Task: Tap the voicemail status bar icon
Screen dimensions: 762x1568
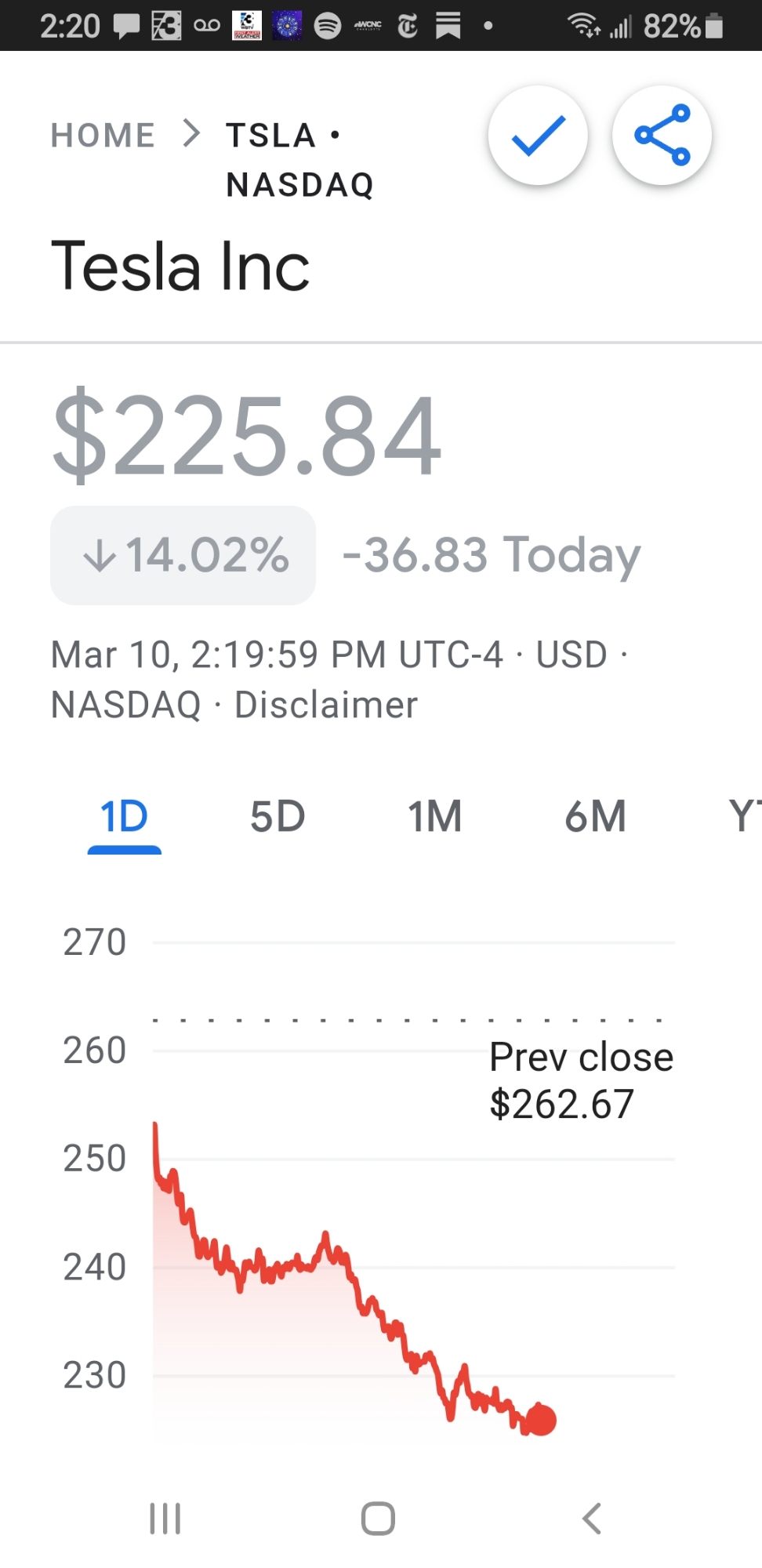Action: pyautogui.click(x=207, y=26)
